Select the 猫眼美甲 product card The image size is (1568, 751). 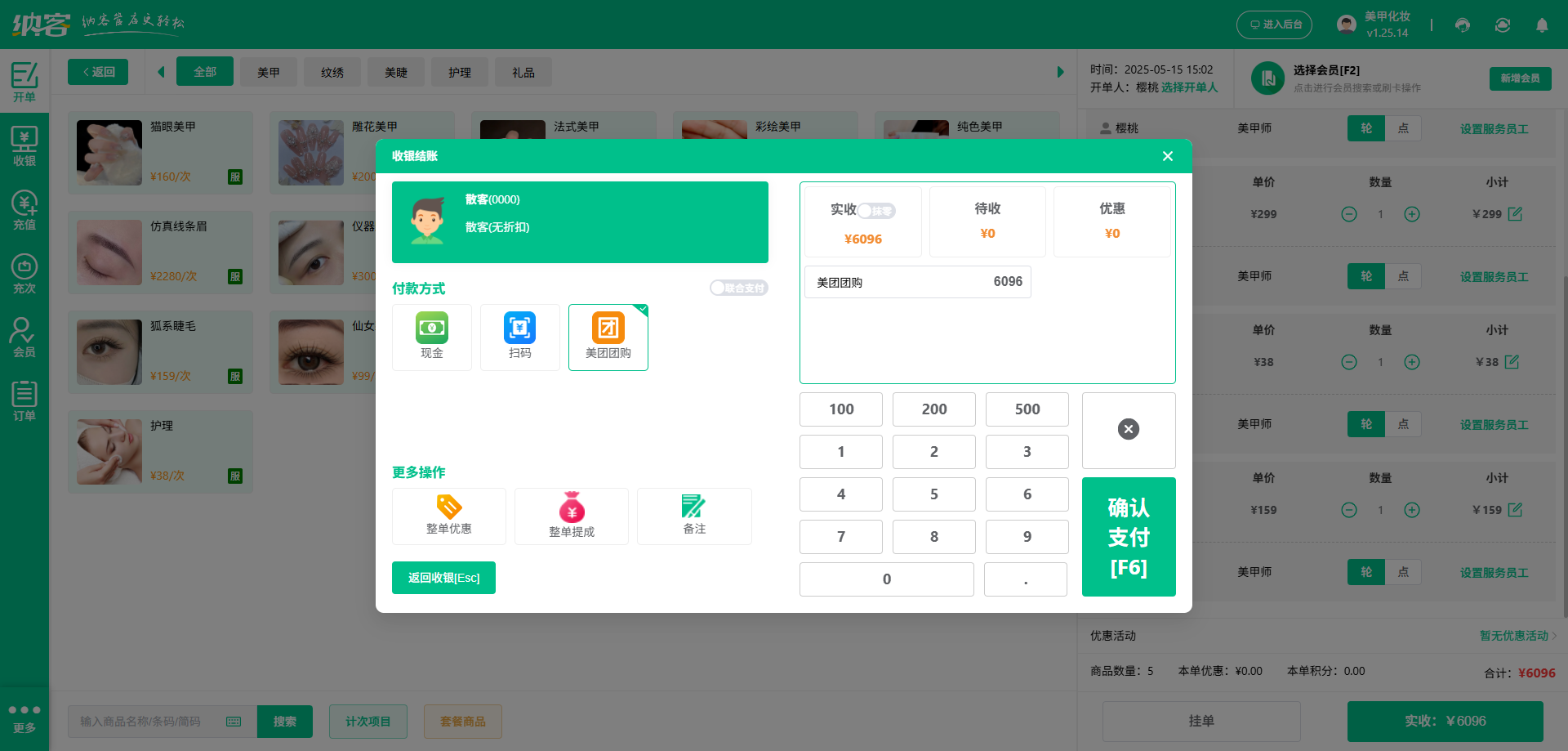(160, 153)
